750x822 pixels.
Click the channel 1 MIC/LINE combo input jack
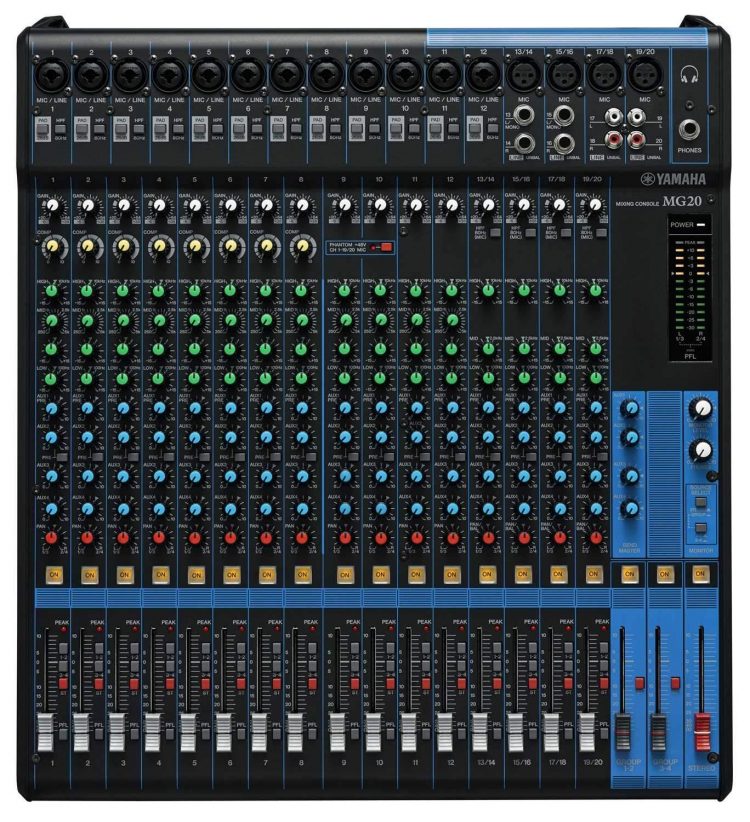[51, 74]
